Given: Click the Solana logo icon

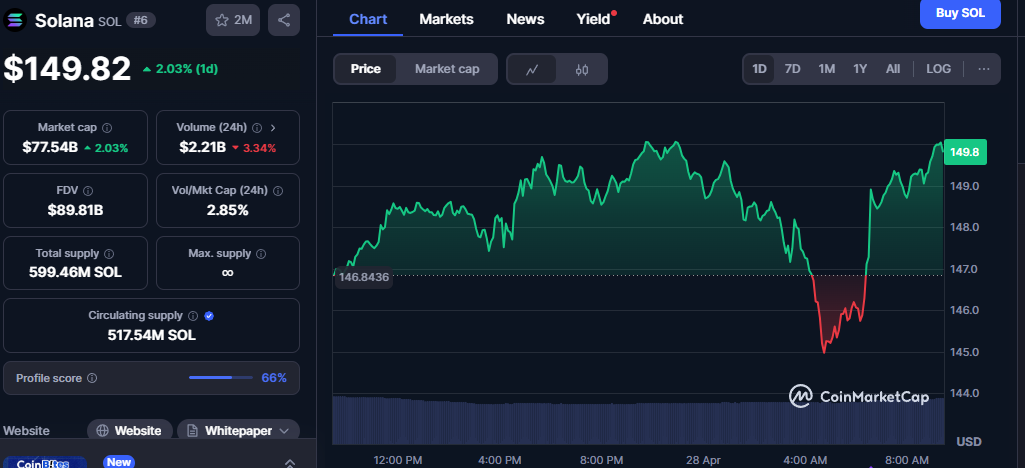Looking at the screenshot, I should click(16, 20).
